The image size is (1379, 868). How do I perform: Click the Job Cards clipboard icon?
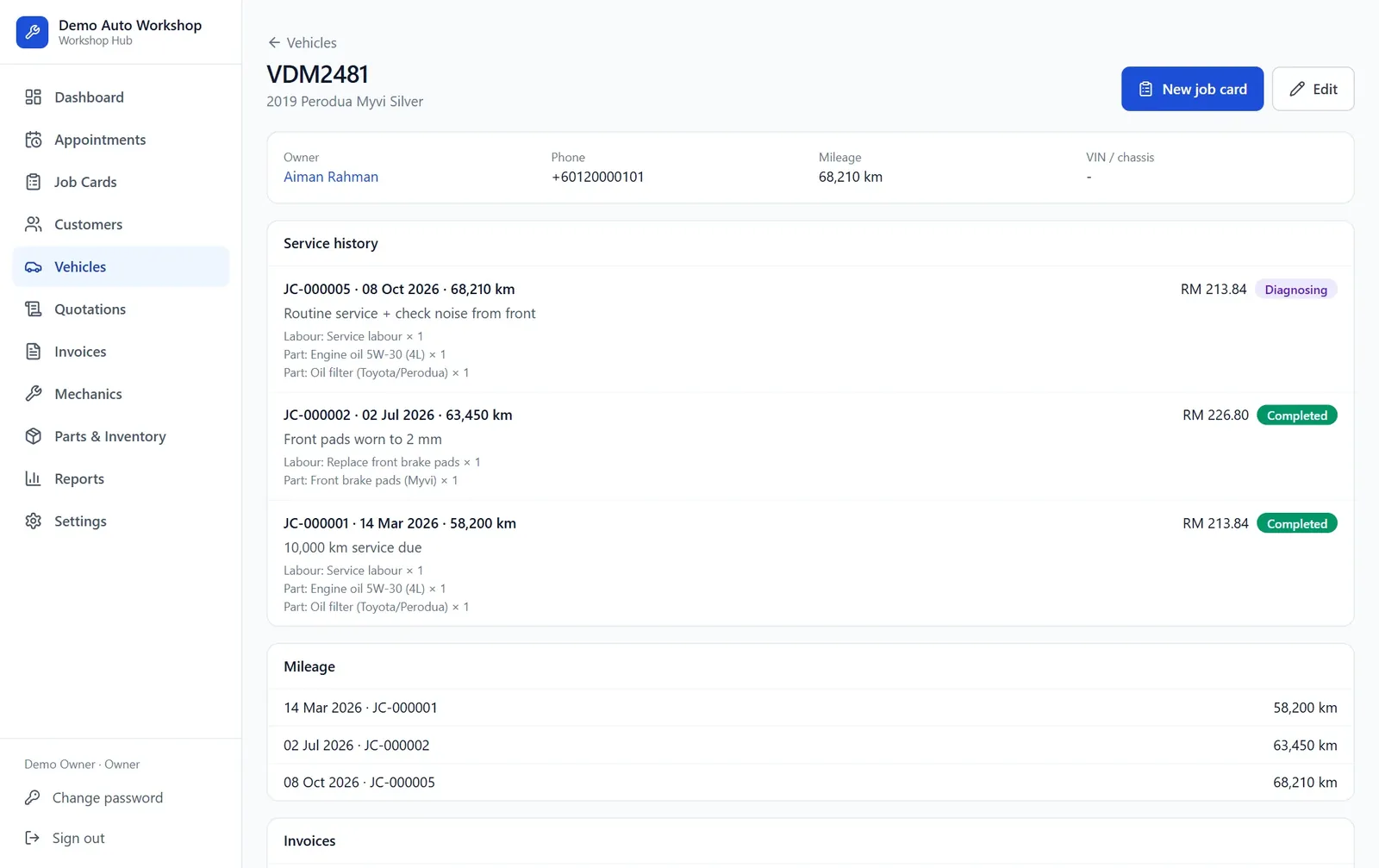point(33,182)
